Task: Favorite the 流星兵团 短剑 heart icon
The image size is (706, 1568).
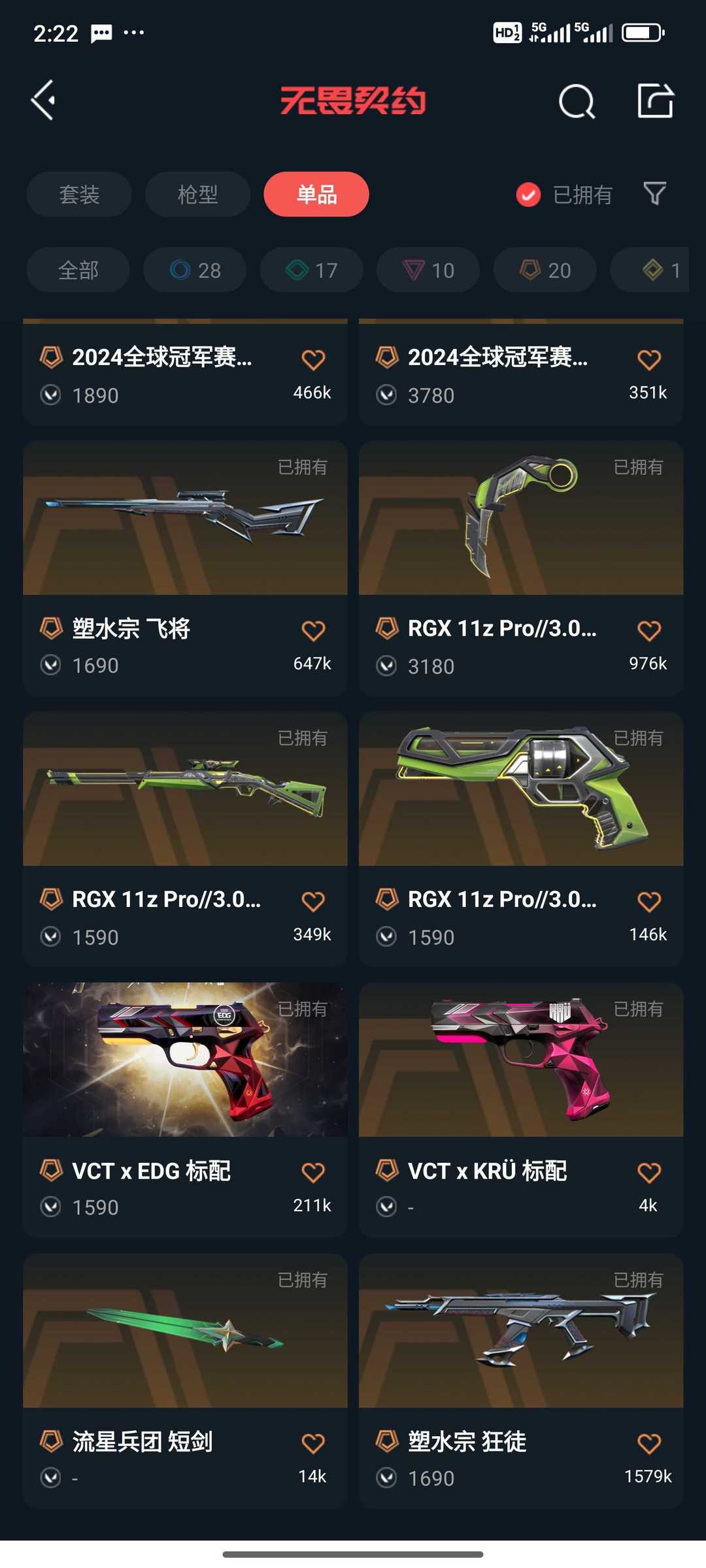Action: click(x=313, y=1443)
